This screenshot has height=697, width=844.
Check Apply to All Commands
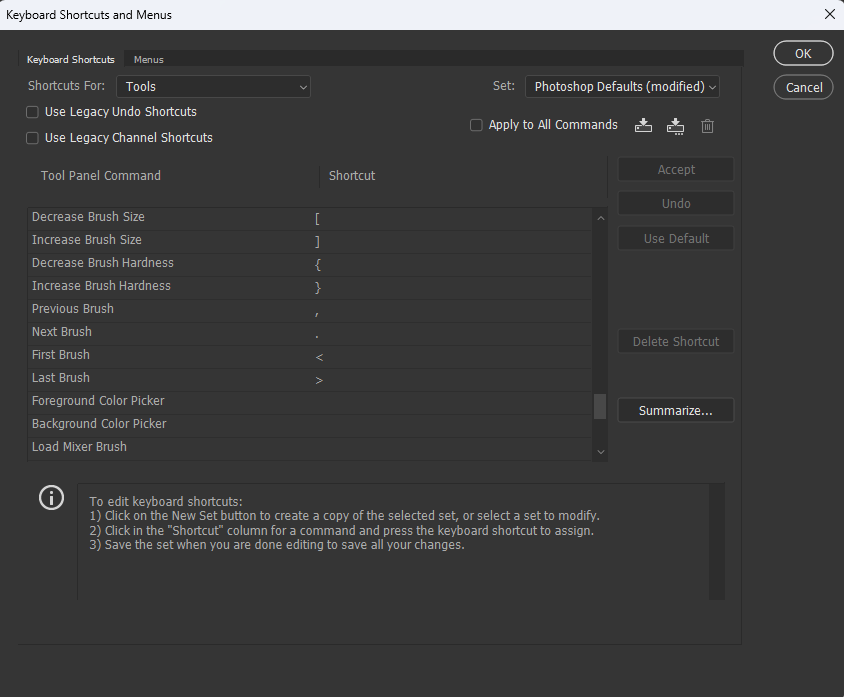click(x=476, y=125)
